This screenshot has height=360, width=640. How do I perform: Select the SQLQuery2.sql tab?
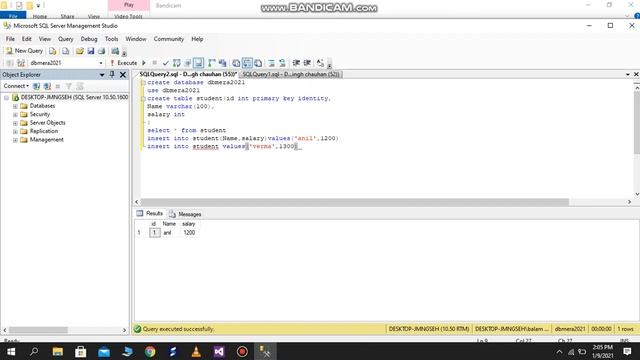188,74
